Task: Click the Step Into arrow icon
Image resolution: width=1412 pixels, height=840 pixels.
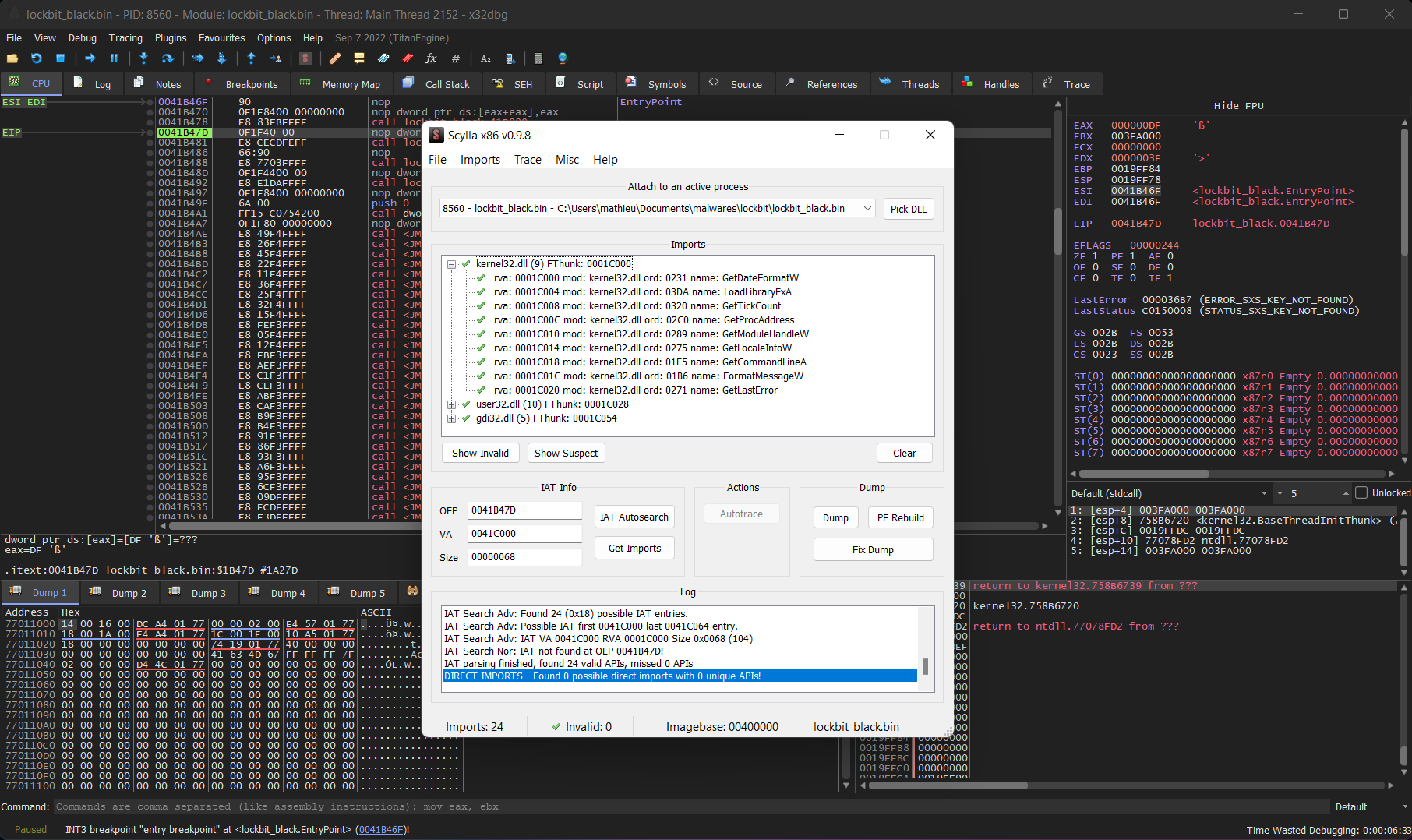Action: (x=143, y=58)
